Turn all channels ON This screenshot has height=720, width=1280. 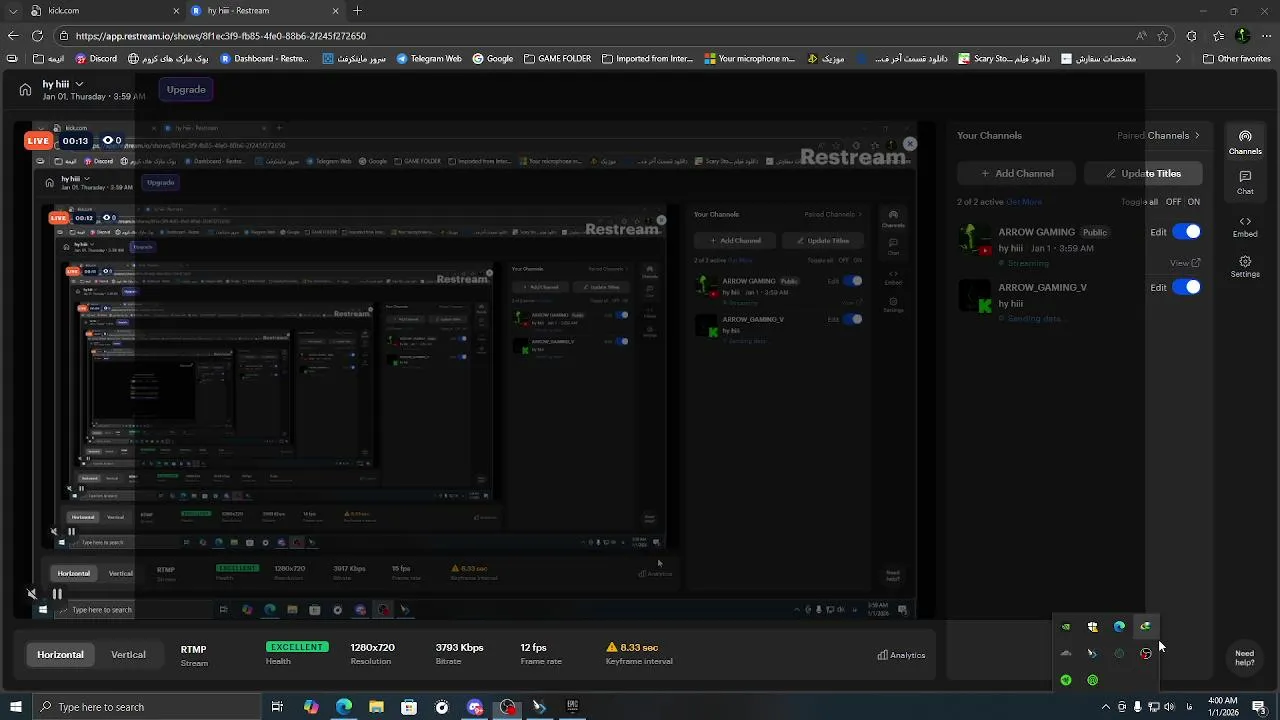coord(1193,202)
